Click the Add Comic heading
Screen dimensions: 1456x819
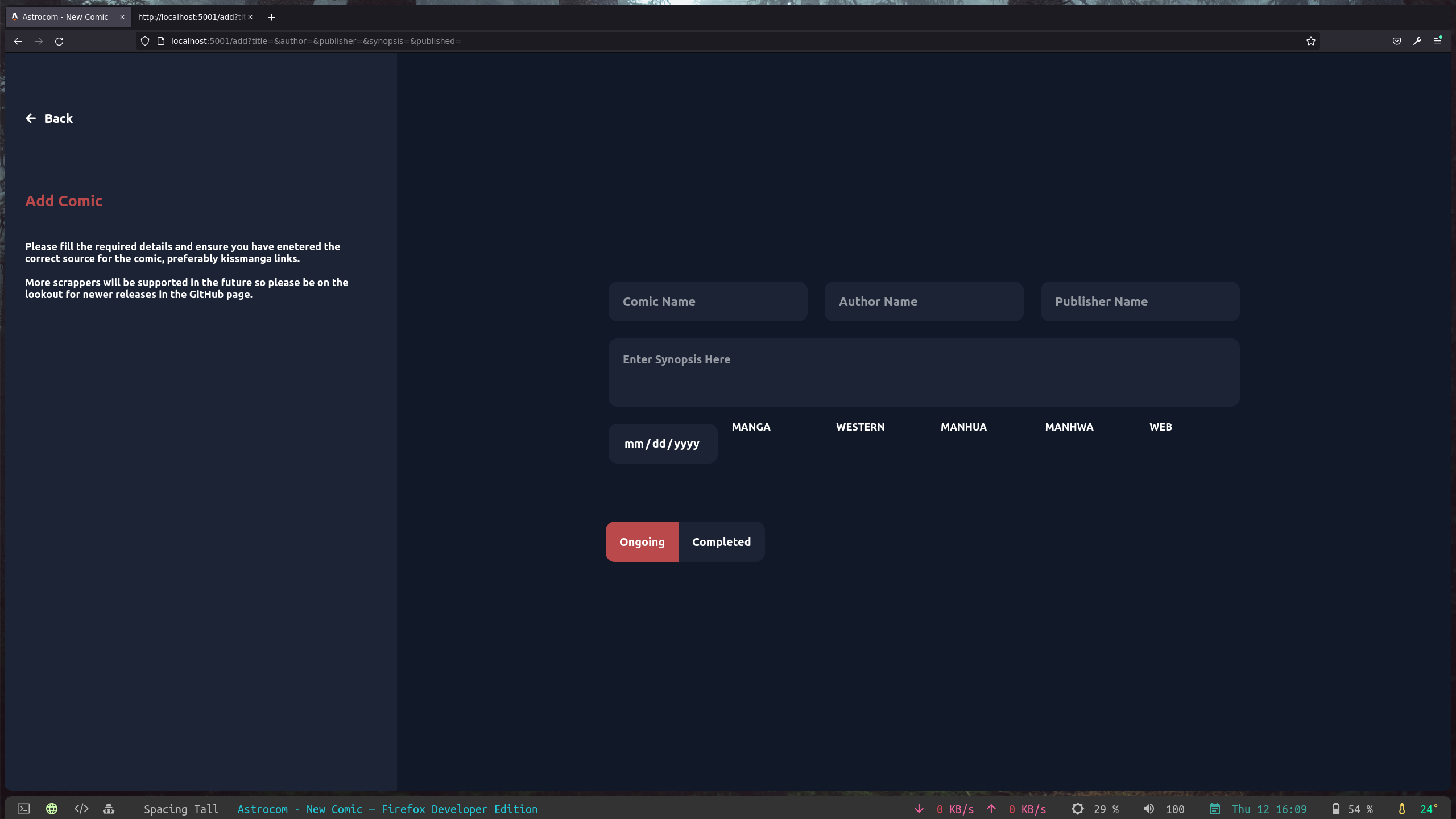coord(64,201)
